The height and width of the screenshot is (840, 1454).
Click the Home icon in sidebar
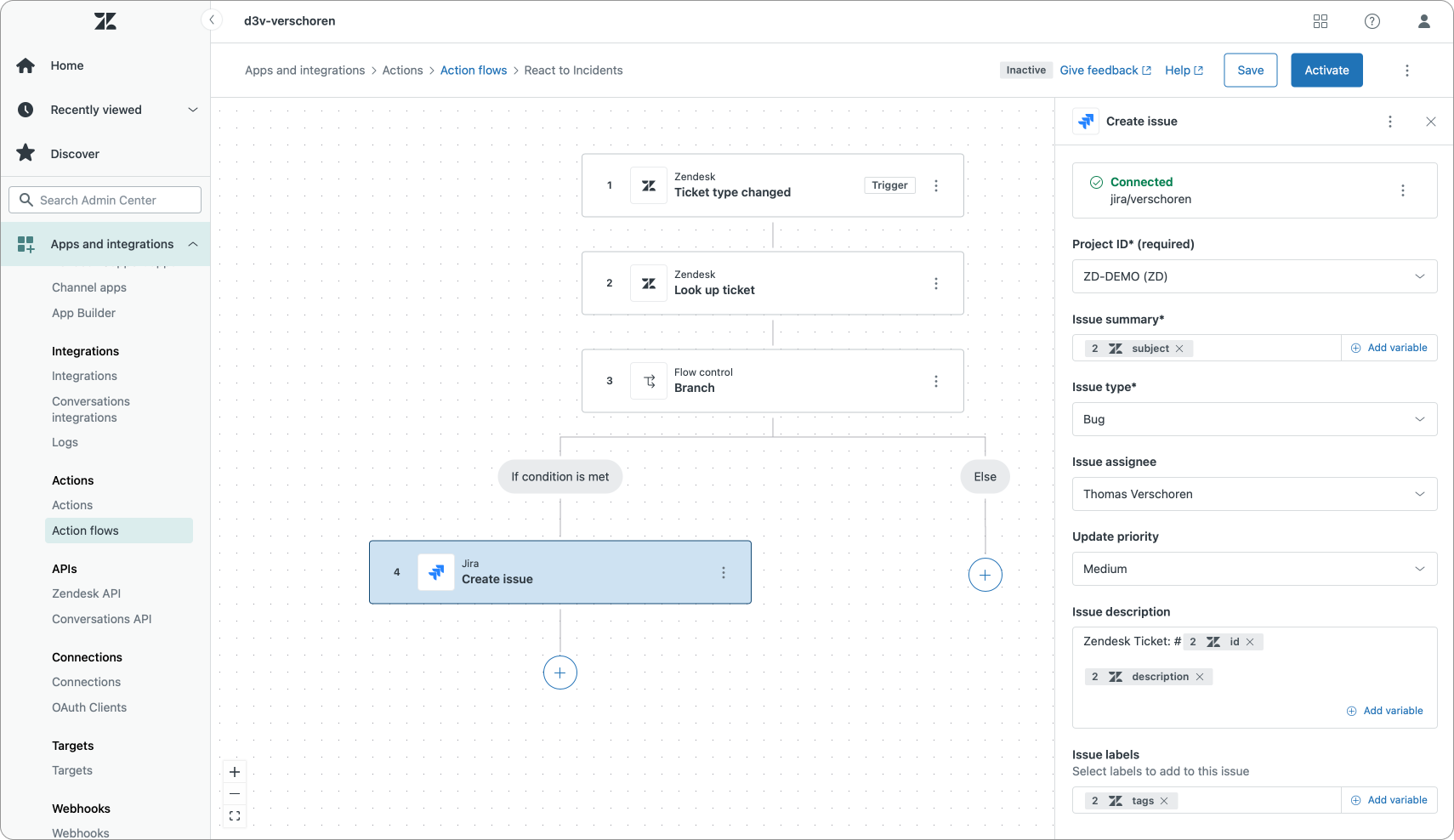26,65
